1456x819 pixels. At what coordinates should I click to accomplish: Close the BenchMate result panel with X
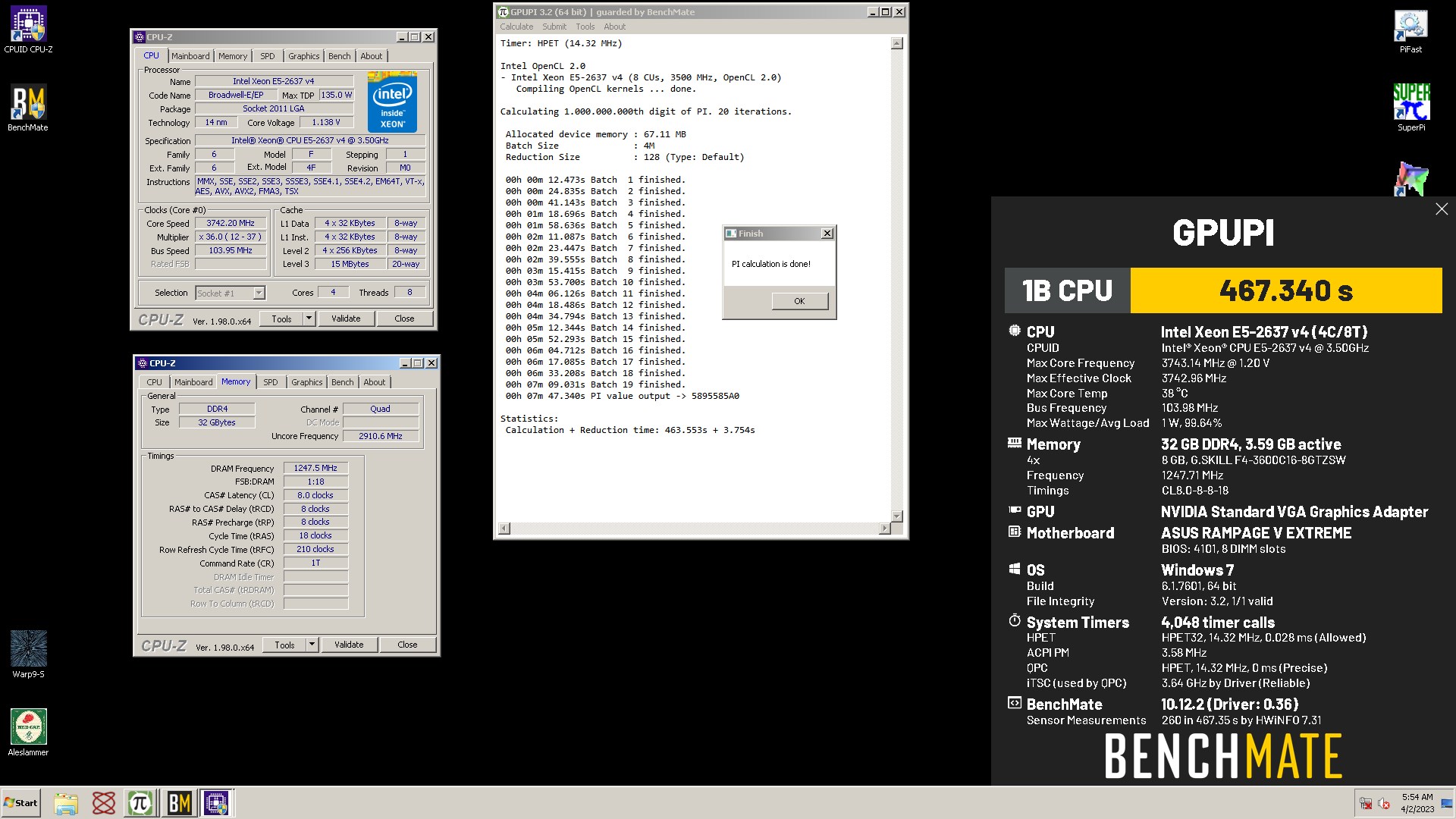tap(1442, 209)
